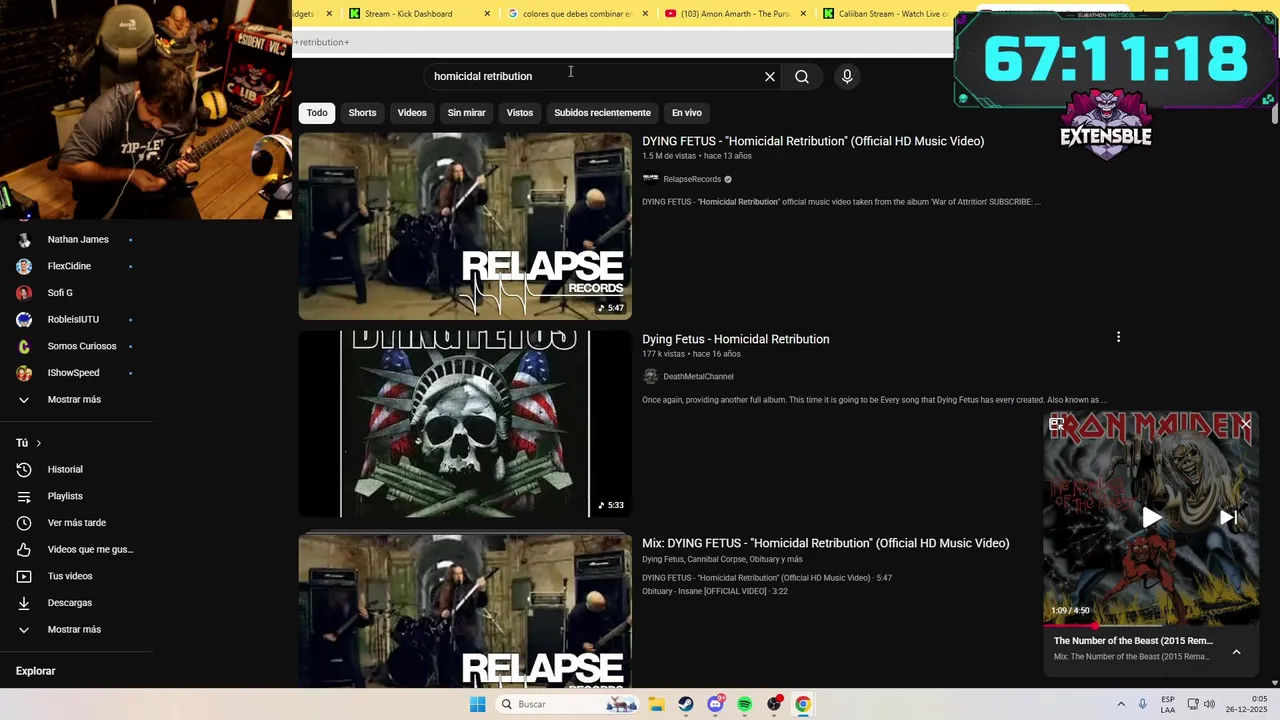
Task: Click the DeathMetalChannel channel avatar
Action: click(650, 376)
